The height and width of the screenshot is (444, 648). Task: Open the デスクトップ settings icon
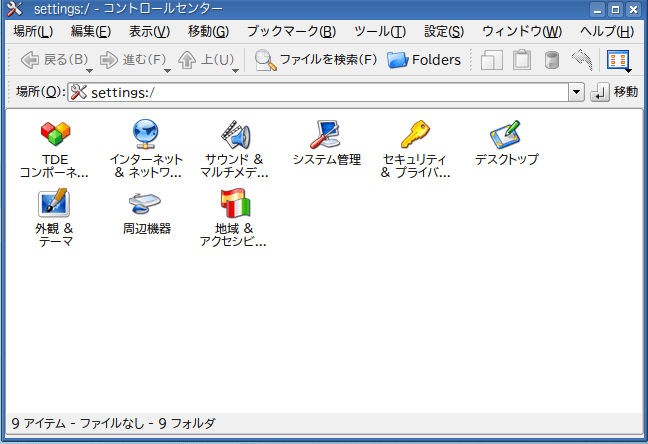[505, 134]
